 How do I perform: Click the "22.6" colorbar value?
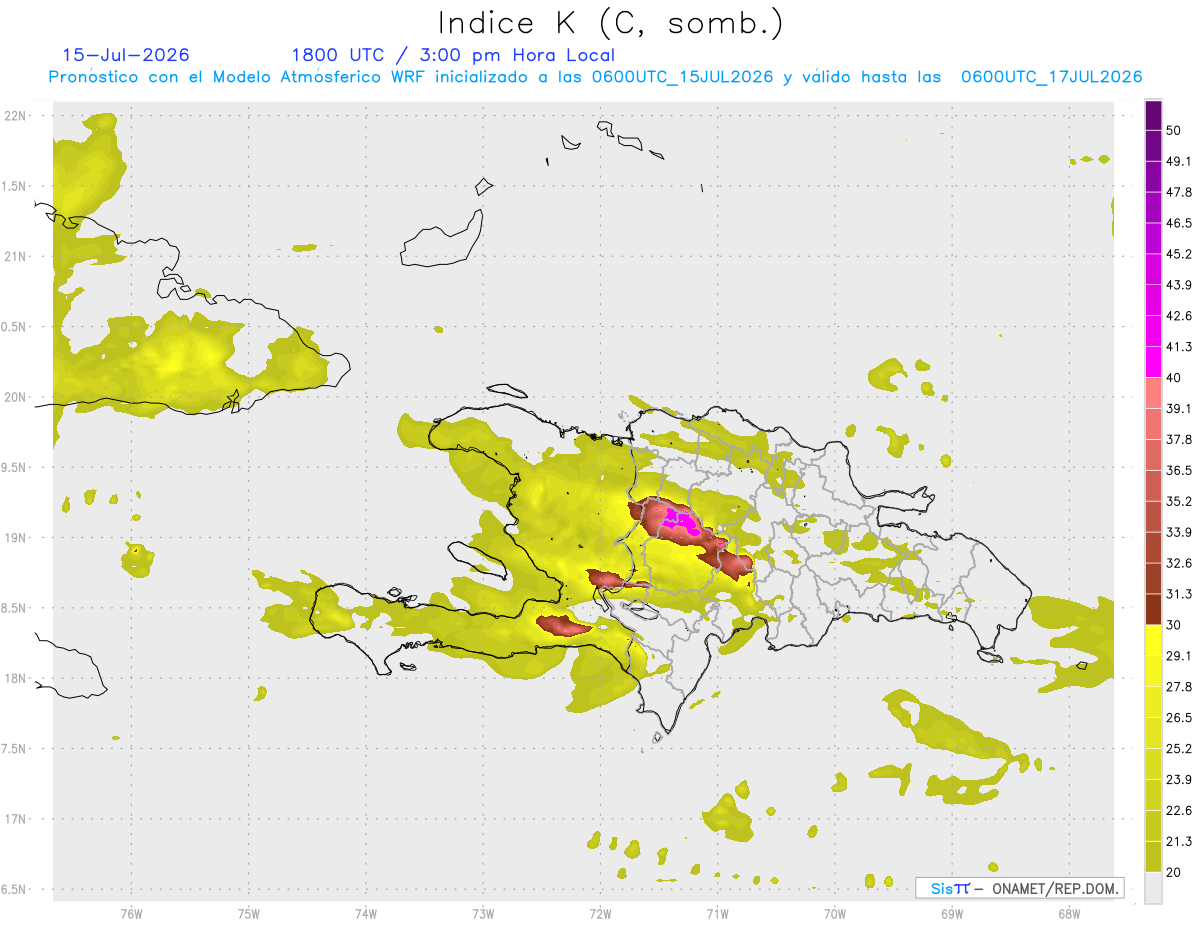click(1179, 810)
